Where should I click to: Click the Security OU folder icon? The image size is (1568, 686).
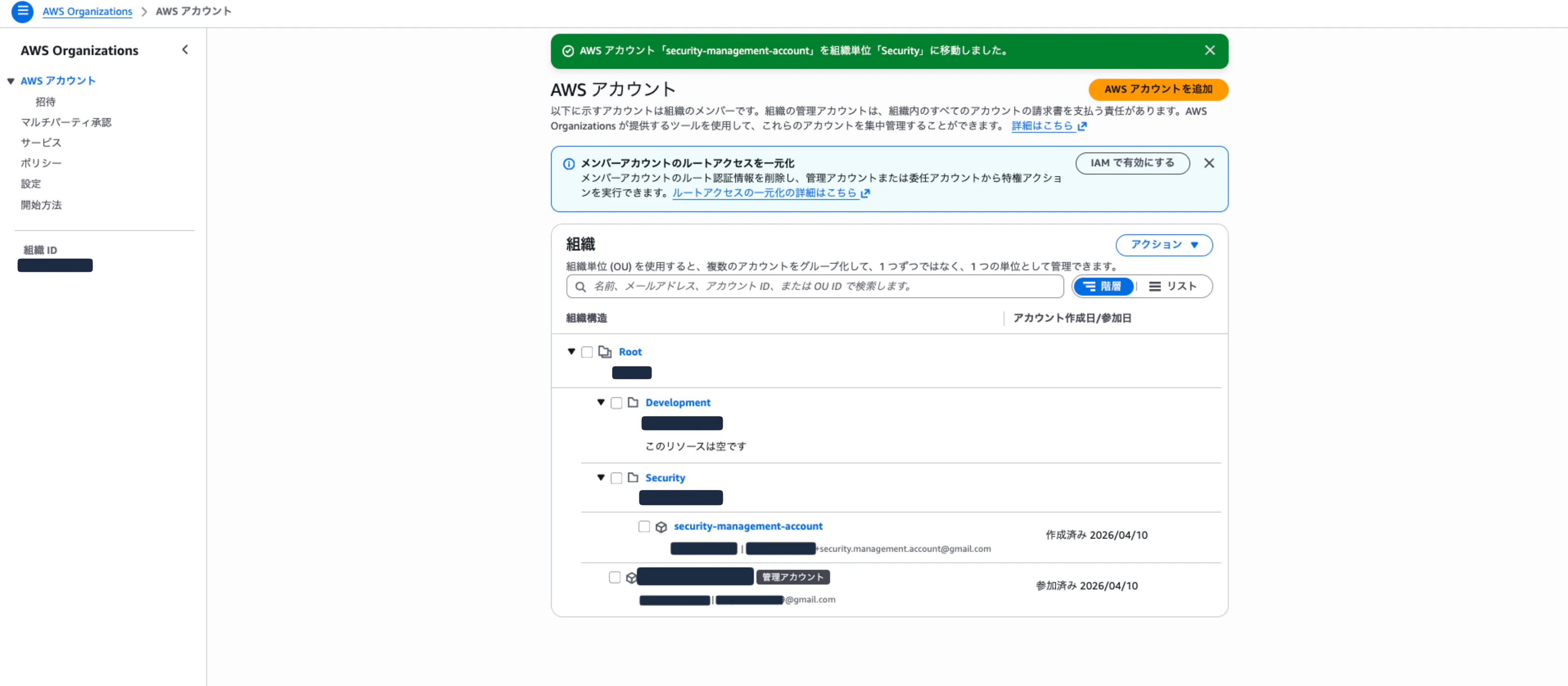tap(633, 478)
